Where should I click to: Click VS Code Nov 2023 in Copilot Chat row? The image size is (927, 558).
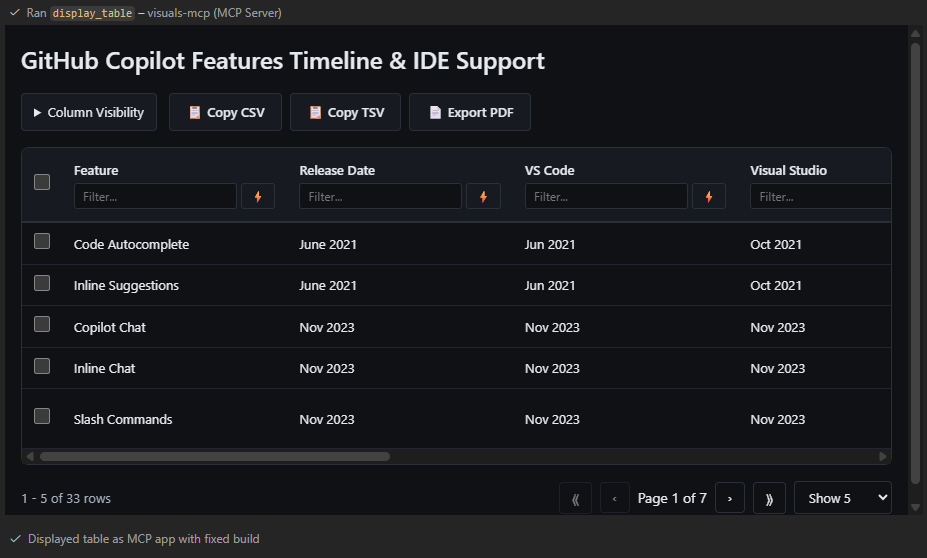pyautogui.click(x=552, y=327)
